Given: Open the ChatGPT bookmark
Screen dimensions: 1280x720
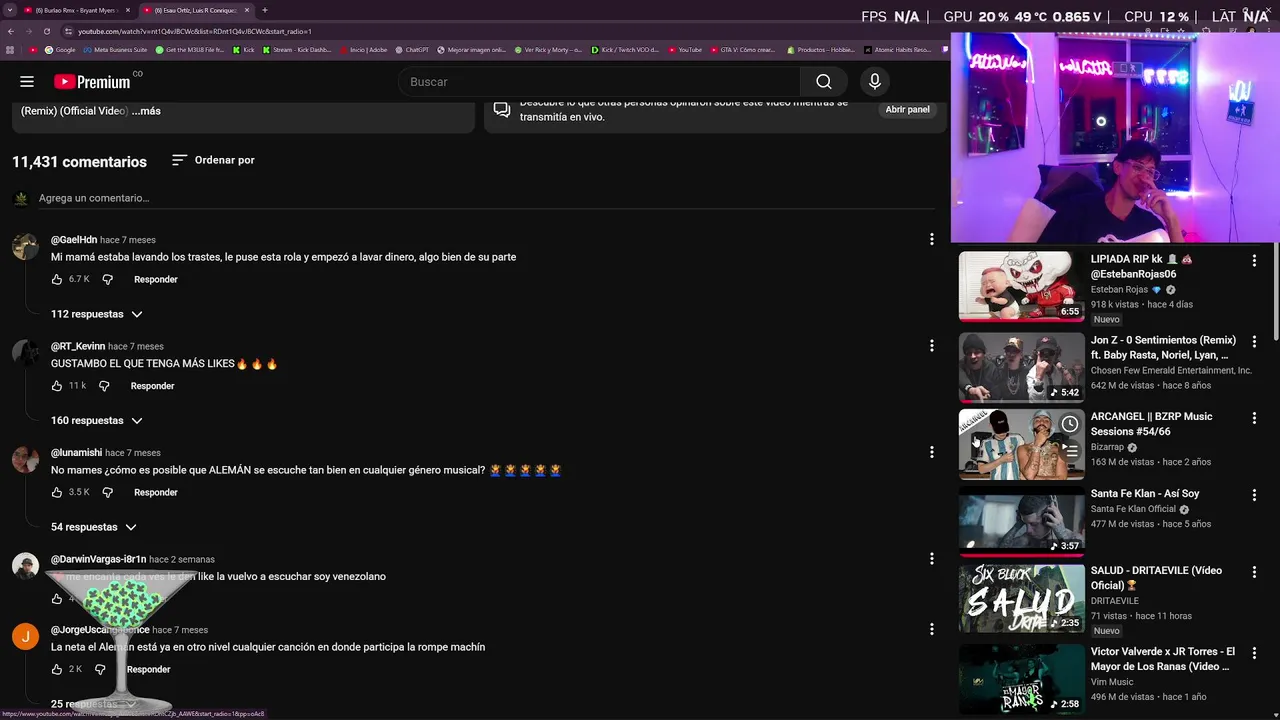Looking at the screenshot, I should click(412, 50).
